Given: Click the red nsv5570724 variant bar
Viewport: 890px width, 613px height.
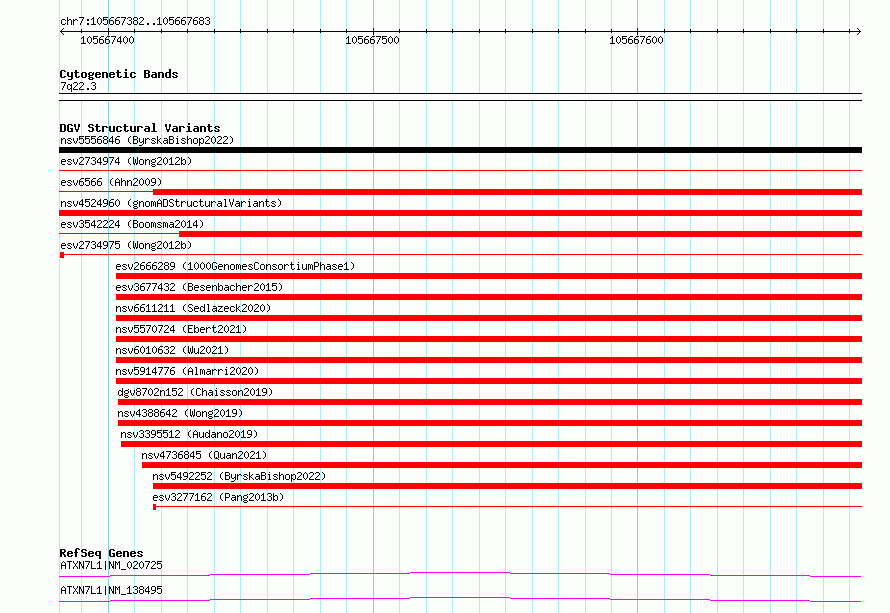Looking at the screenshot, I should [489, 339].
